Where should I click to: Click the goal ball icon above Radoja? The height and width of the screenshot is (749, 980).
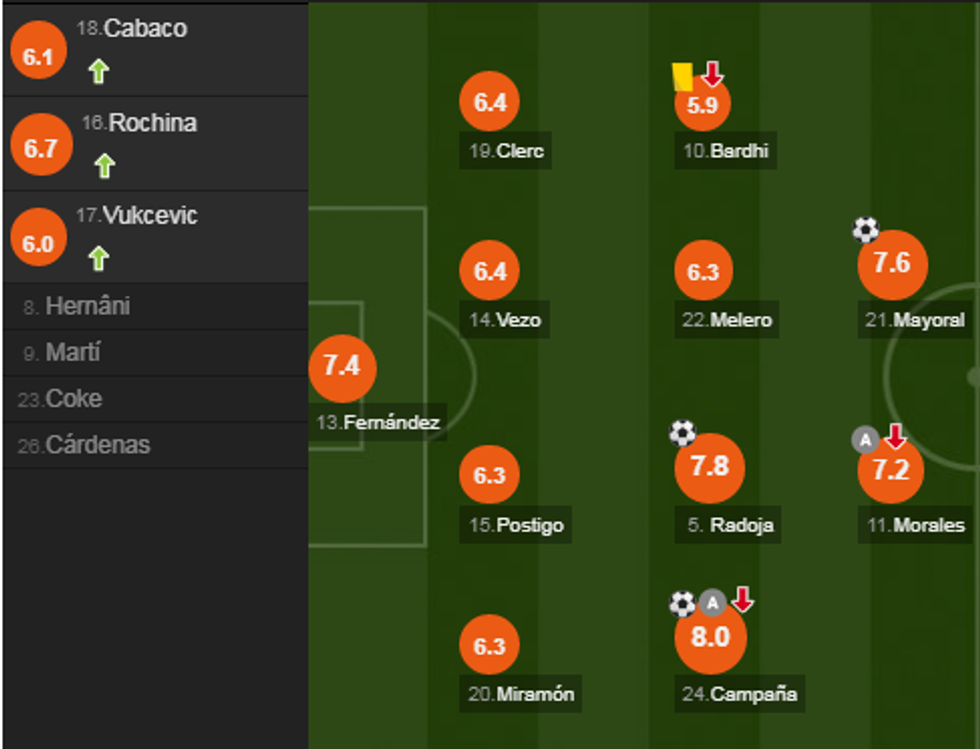coord(682,433)
